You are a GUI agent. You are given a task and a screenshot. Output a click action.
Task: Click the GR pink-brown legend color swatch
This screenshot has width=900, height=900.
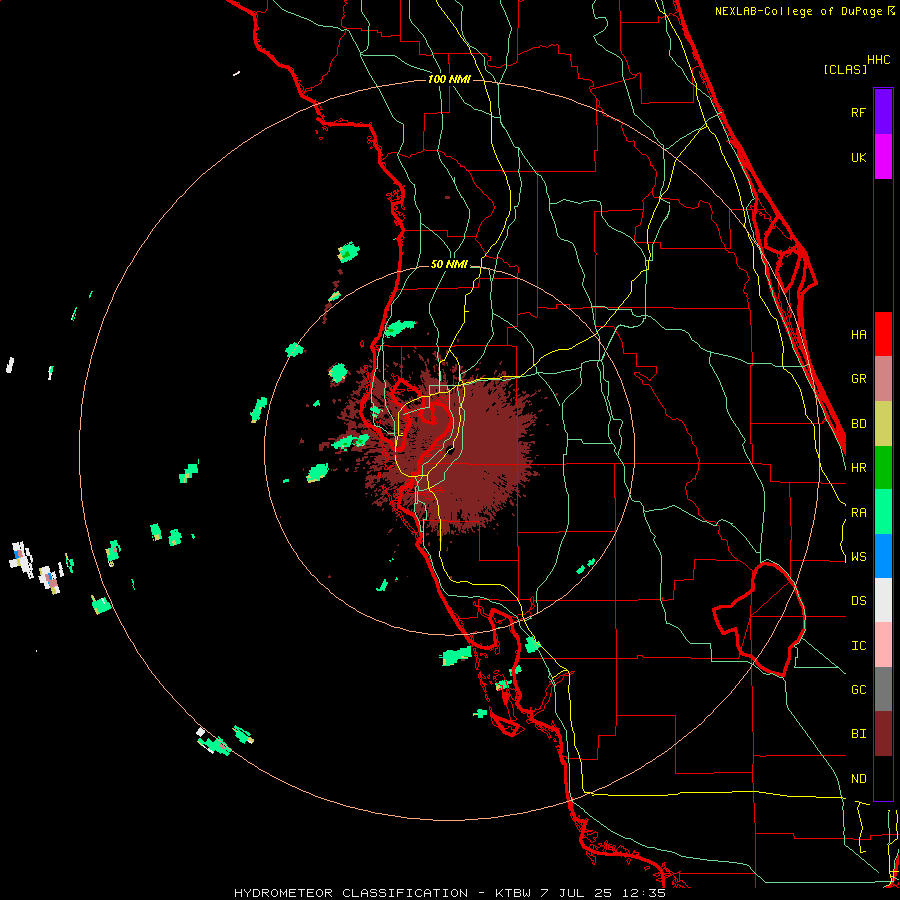[883, 379]
